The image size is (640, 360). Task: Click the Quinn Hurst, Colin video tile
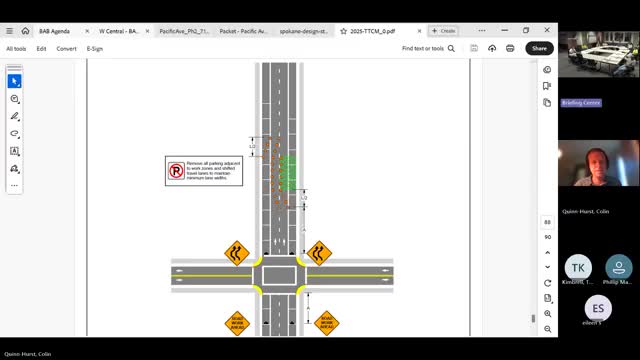[598, 163]
